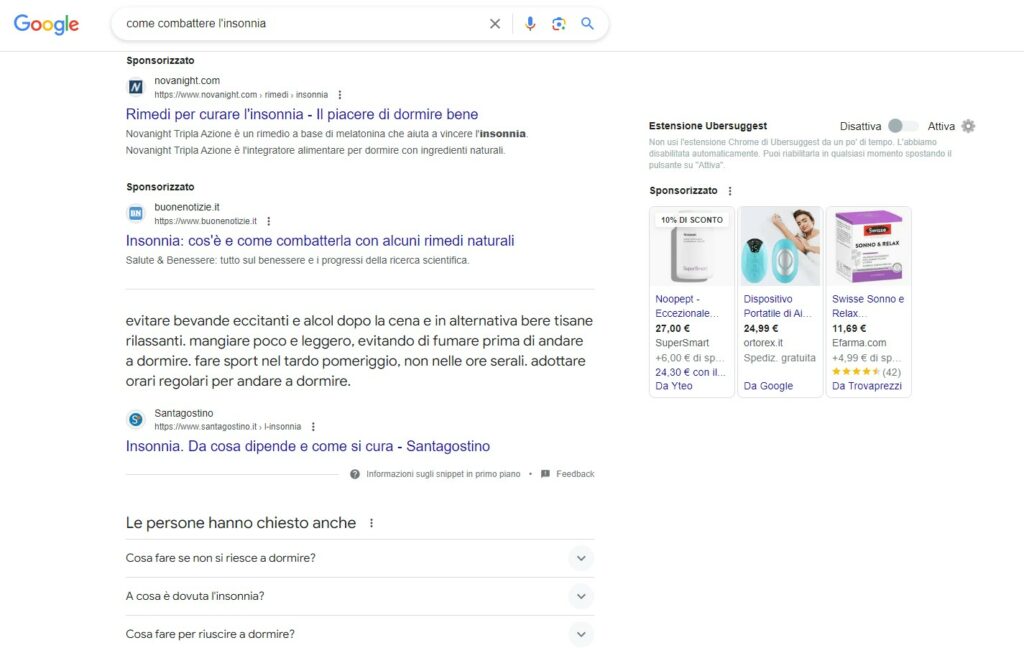1024x648 pixels.
Task: Select the Swisse Sonno e Relax product thumbnail
Action: [x=868, y=247]
